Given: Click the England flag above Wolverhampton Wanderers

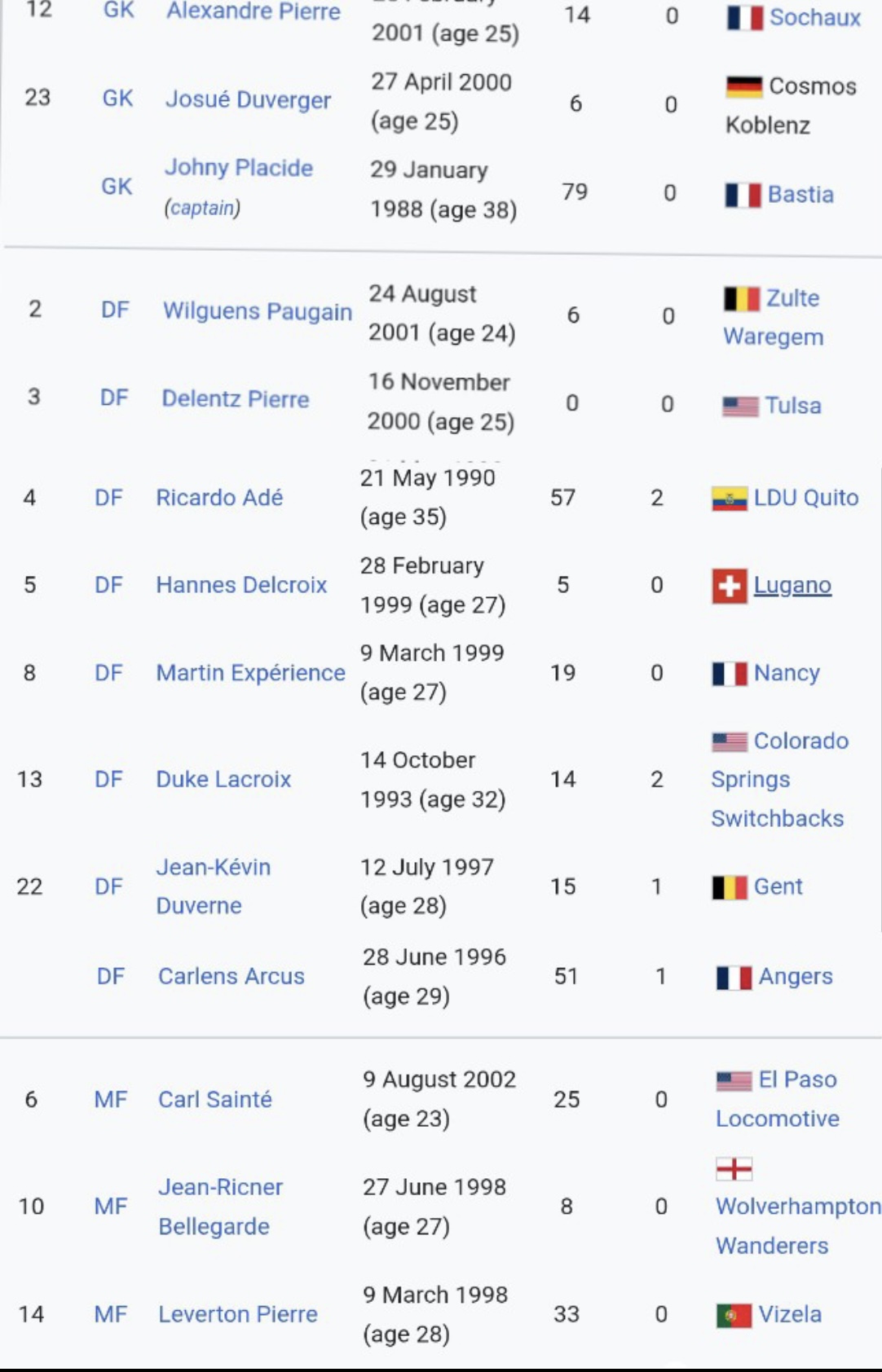Looking at the screenshot, I should coord(734,1169).
